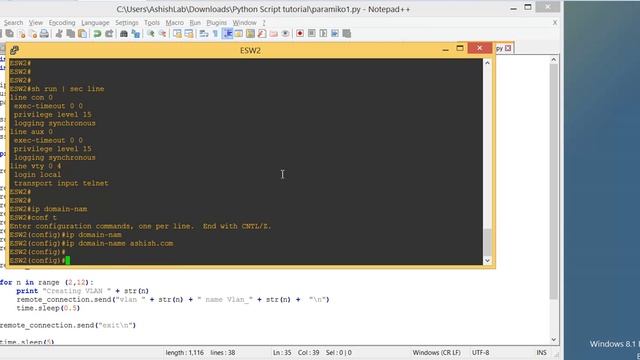This screenshot has width=640, height=360.
Task: Click the length : 1,116 status entry
Action: click(184, 353)
